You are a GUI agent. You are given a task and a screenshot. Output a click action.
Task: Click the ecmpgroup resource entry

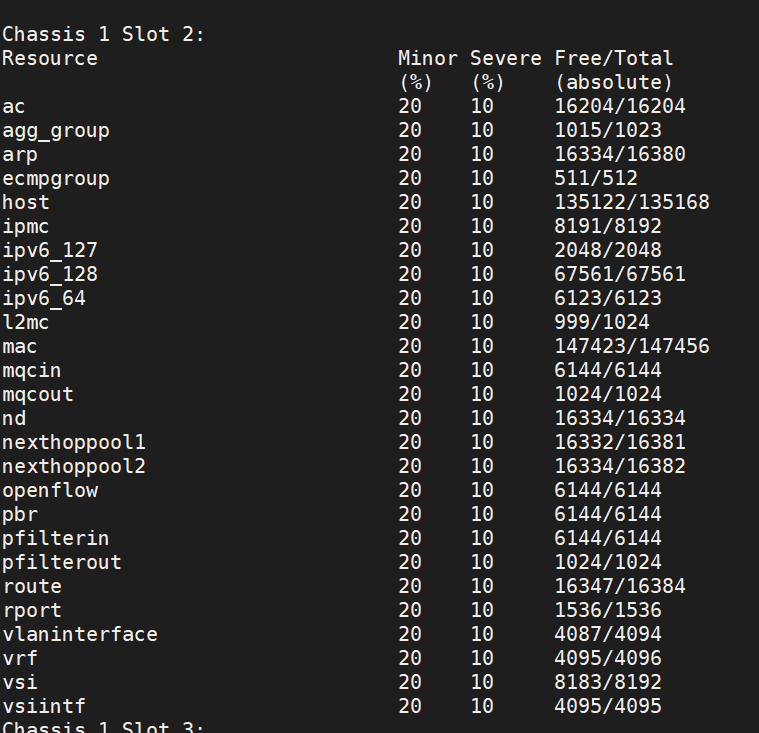[56, 178]
